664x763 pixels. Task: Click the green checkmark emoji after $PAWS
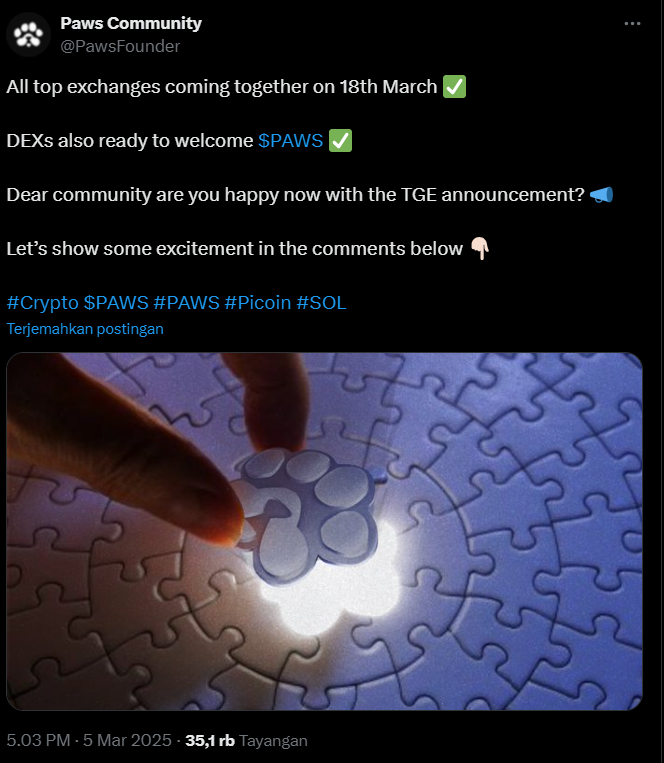[x=341, y=141]
